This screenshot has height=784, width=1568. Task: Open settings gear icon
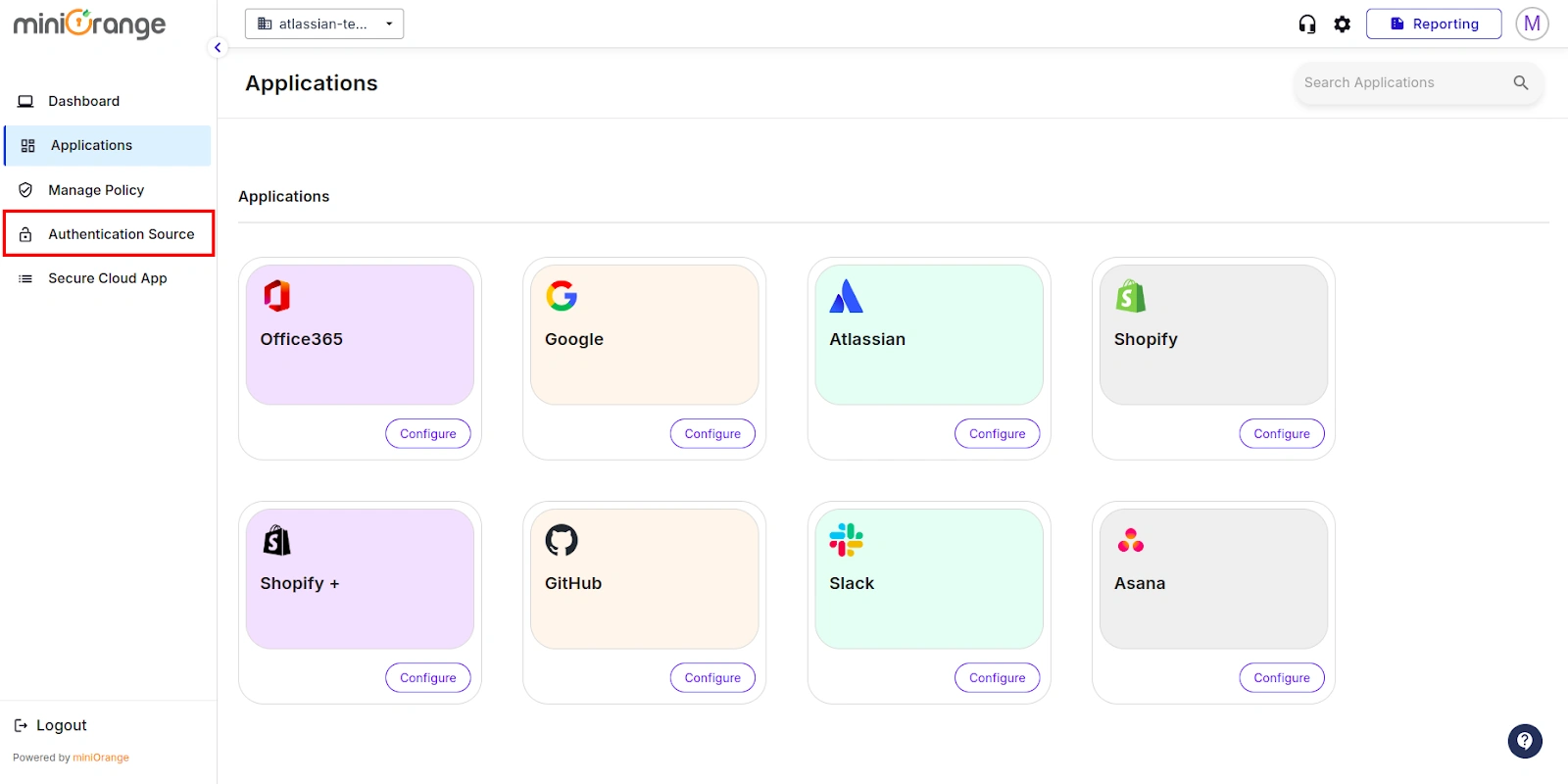pos(1343,24)
